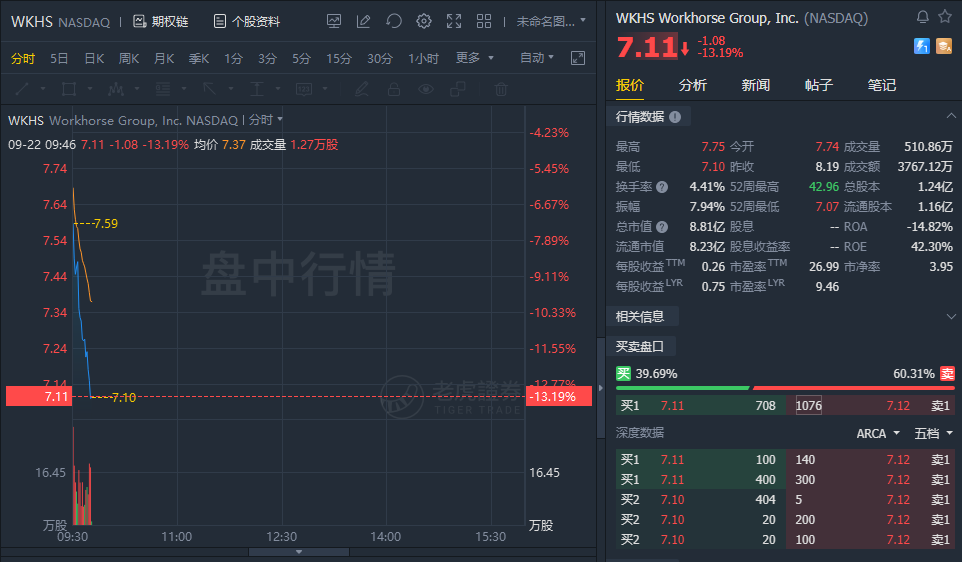The width and height of the screenshot is (962, 562).
Task: Open the multi-chart grid layout icon
Action: coord(484,21)
